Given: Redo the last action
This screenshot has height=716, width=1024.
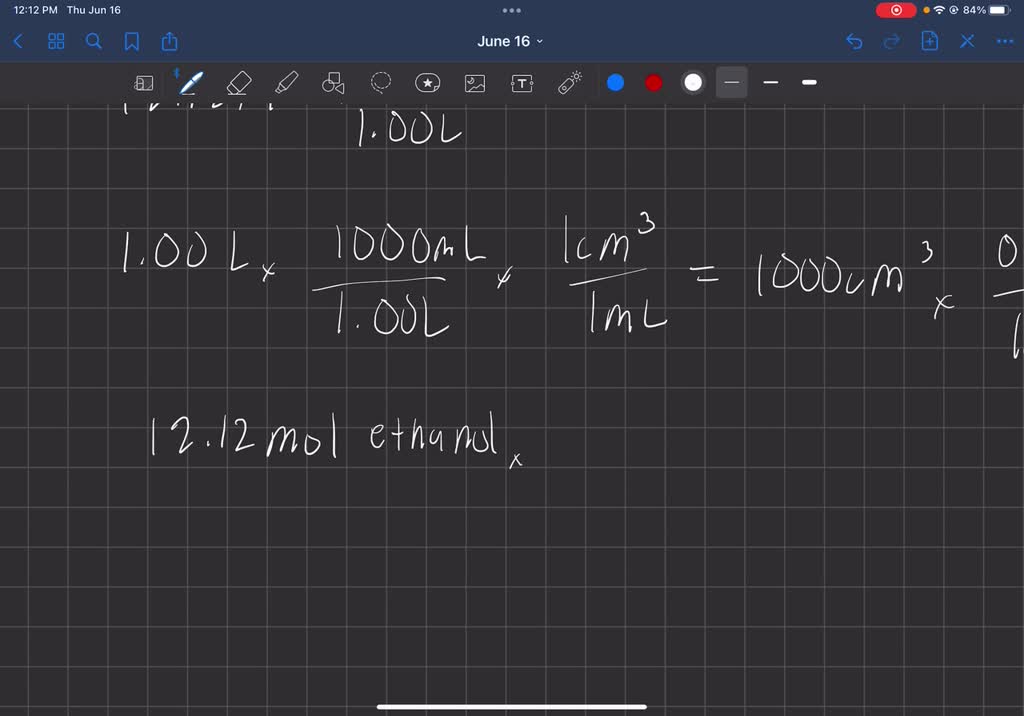Looking at the screenshot, I should (x=891, y=42).
